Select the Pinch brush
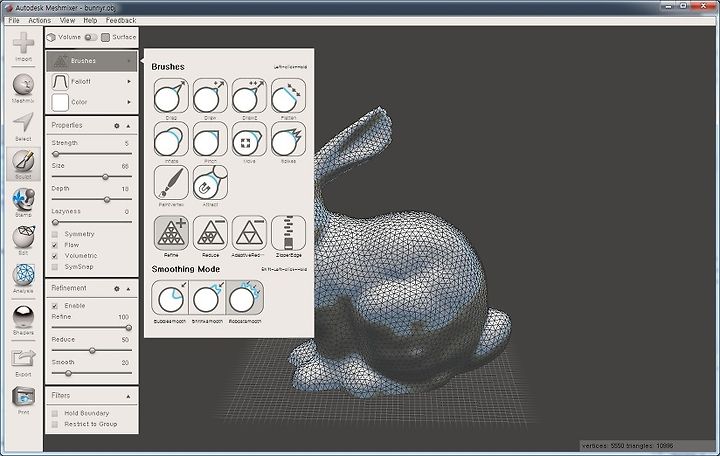Viewport: 720px width, 456px height. click(x=210, y=139)
